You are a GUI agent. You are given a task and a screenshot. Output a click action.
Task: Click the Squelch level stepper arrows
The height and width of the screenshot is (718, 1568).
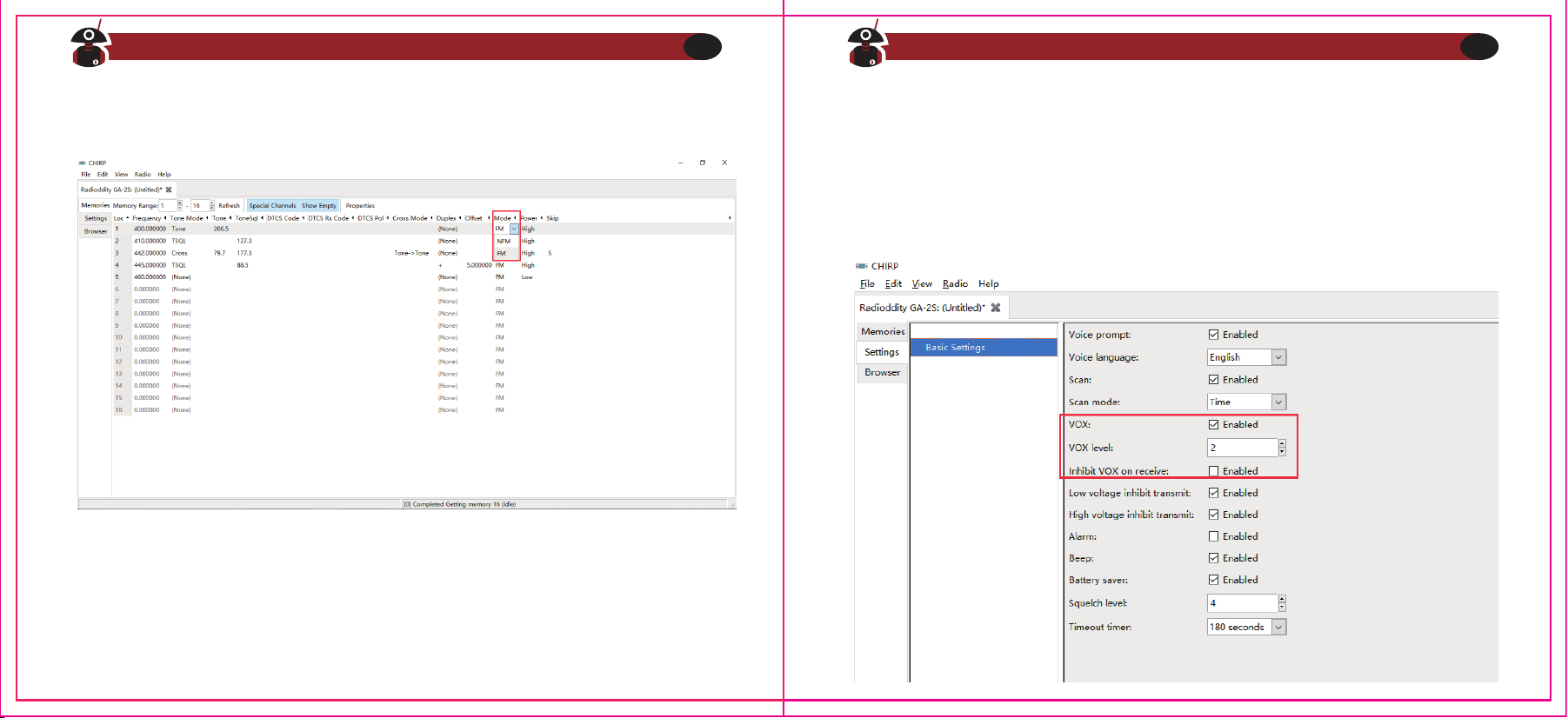pyautogui.click(x=1282, y=603)
